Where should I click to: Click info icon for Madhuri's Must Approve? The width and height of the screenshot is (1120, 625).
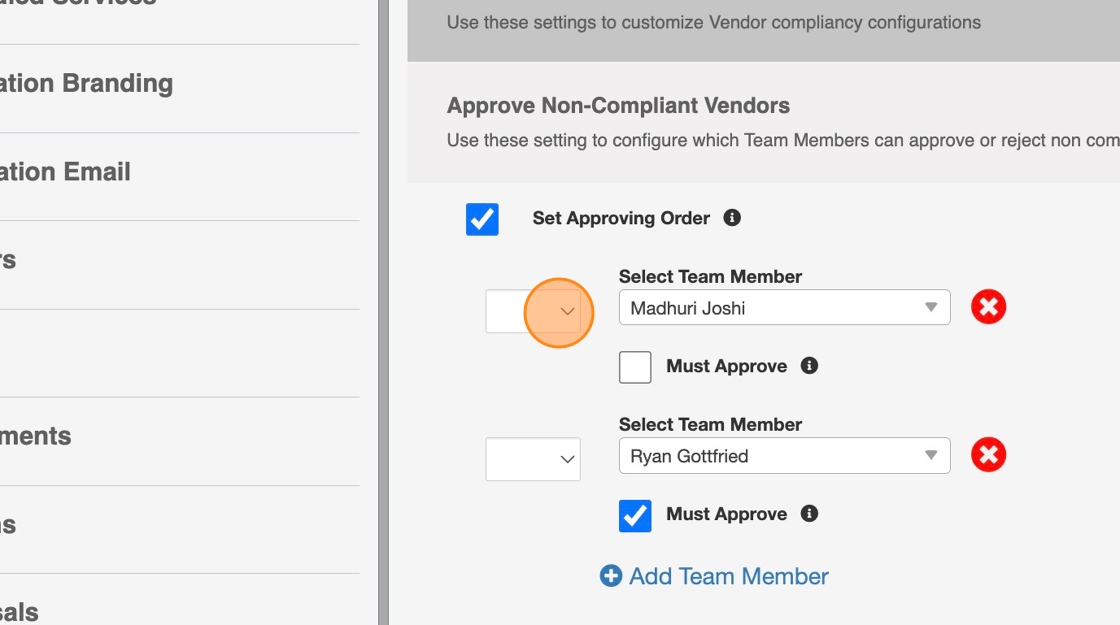pos(810,366)
